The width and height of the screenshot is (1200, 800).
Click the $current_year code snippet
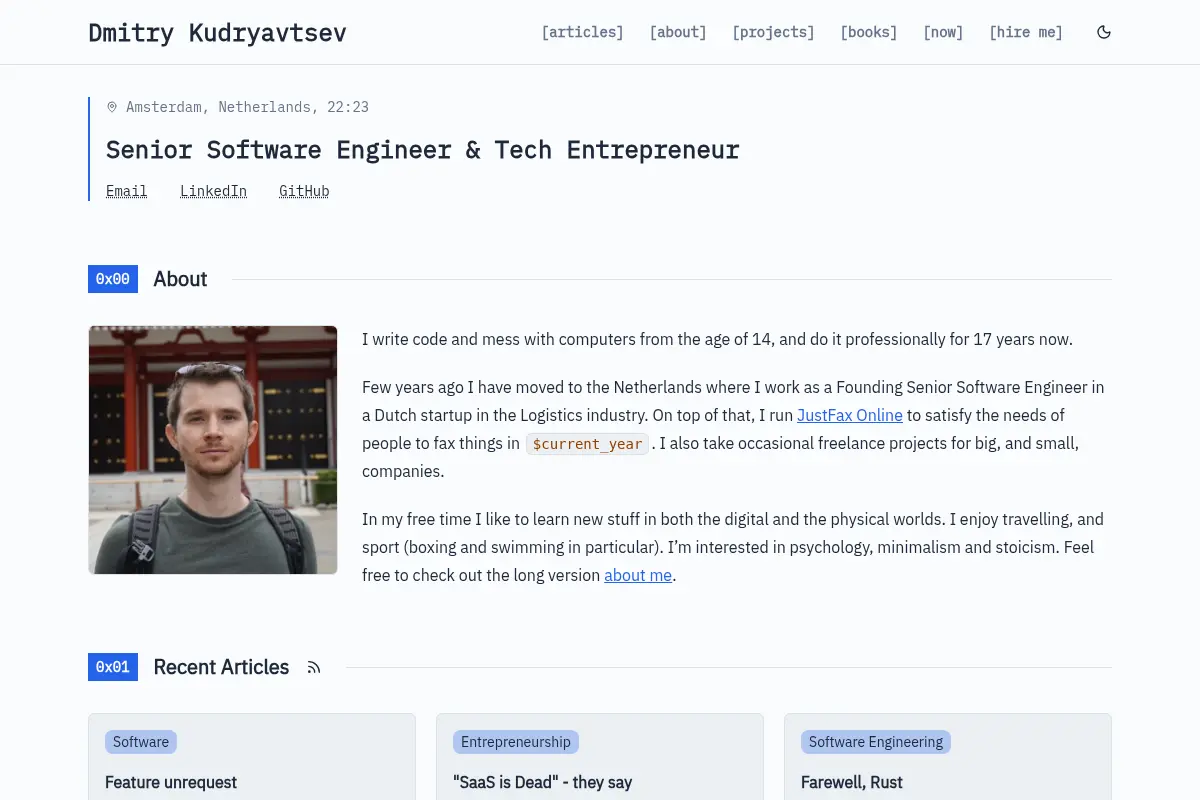[x=588, y=444]
